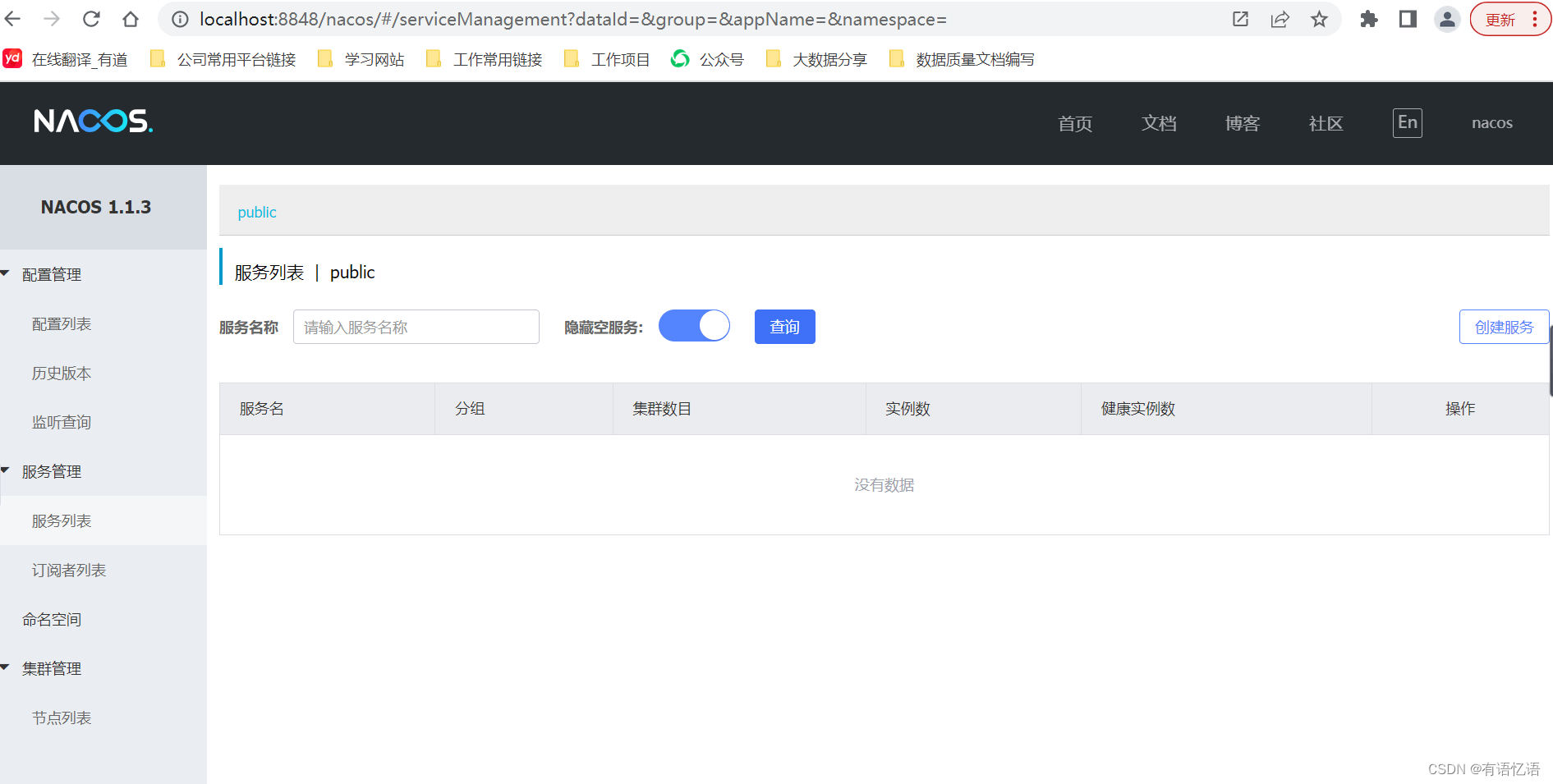
Task: Open the 大数据分享 bookmark folder
Action: coord(816,59)
